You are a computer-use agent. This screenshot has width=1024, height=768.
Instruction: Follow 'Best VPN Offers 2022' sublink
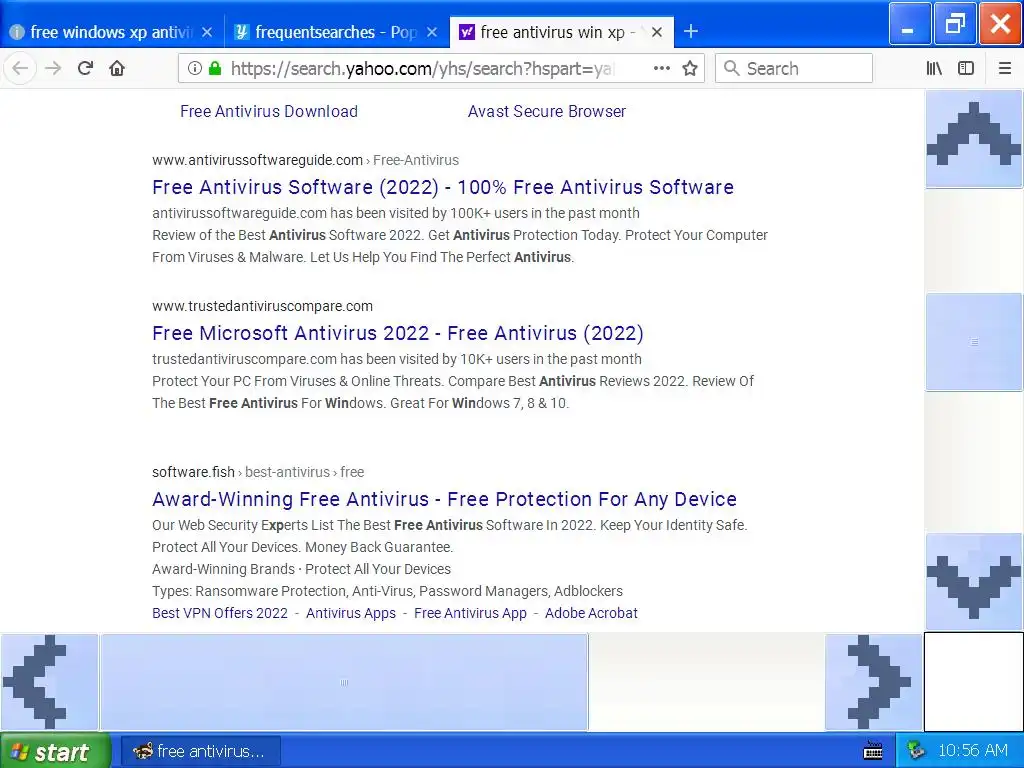[220, 613]
